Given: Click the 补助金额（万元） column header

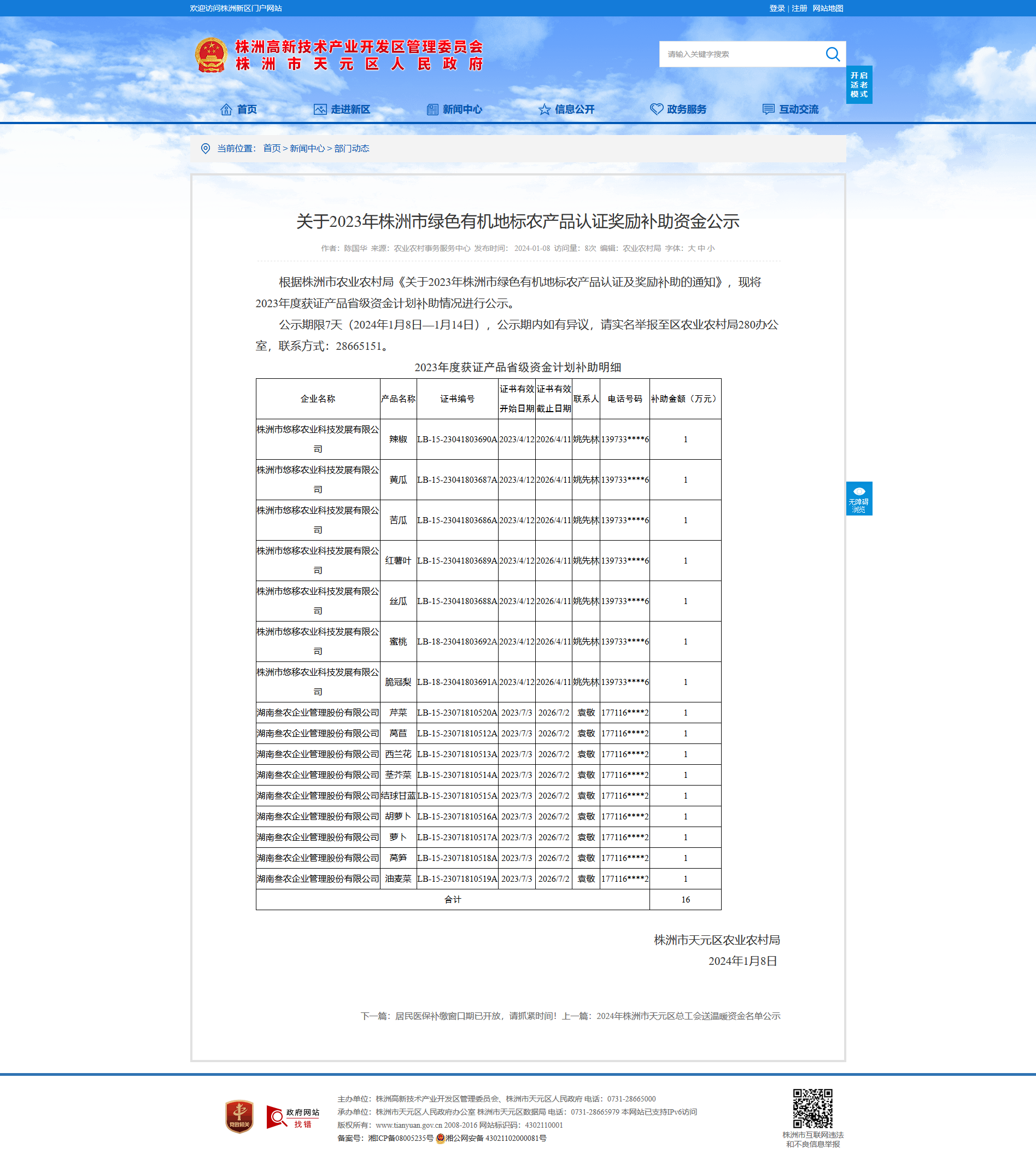Looking at the screenshot, I should tap(686, 399).
